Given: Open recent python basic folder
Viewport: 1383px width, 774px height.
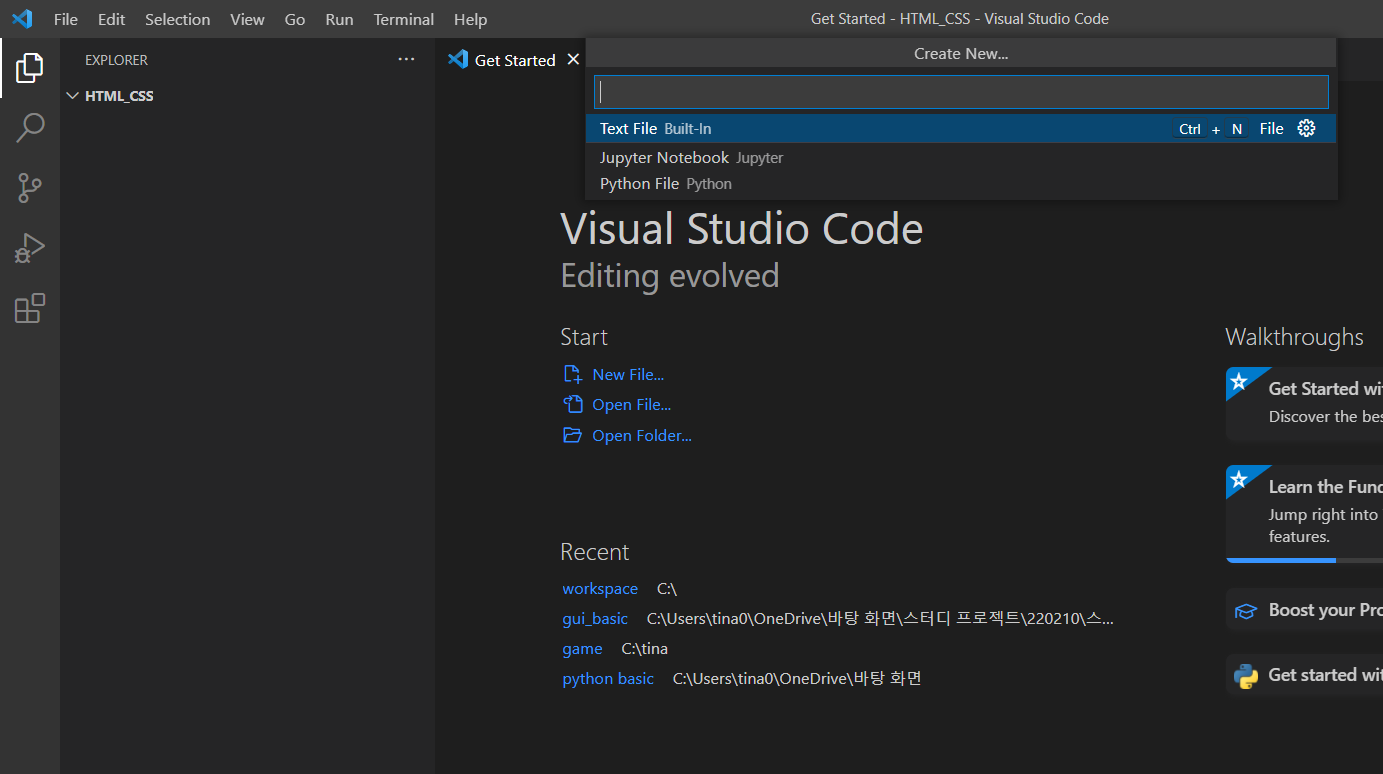Looking at the screenshot, I should pyautogui.click(x=608, y=678).
